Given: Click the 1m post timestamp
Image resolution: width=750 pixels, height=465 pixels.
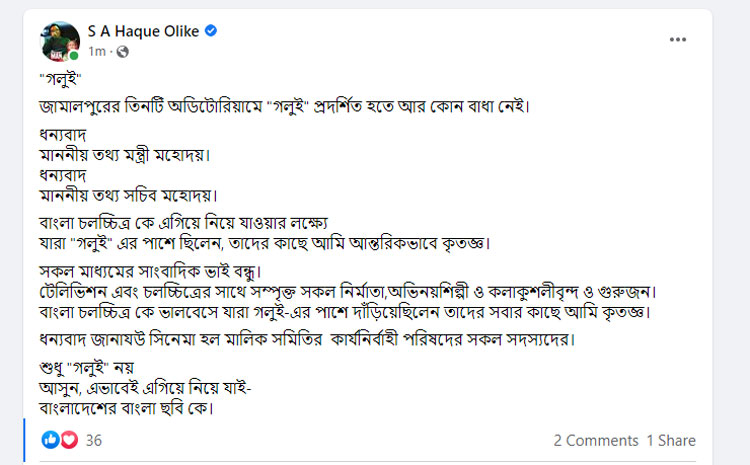Looking at the screenshot, I should click(96, 52).
